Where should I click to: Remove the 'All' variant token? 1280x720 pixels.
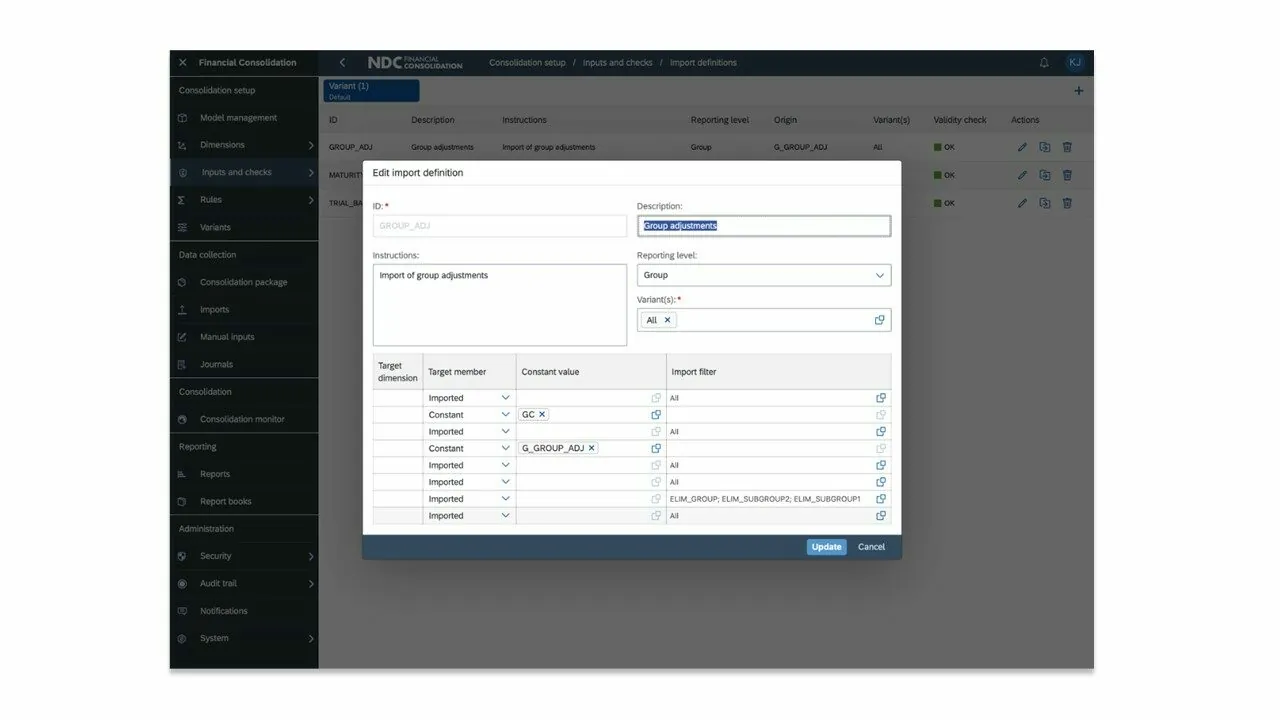point(668,320)
